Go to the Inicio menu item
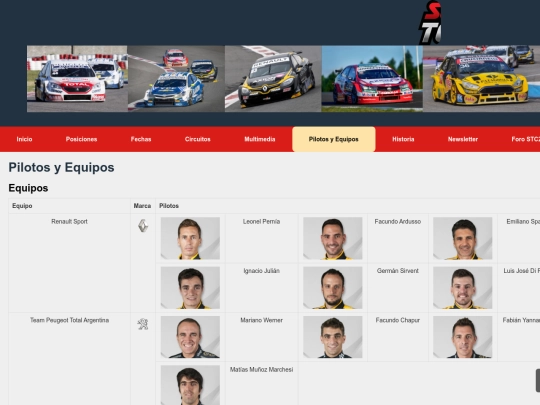This screenshot has width=540, height=405. [24, 139]
